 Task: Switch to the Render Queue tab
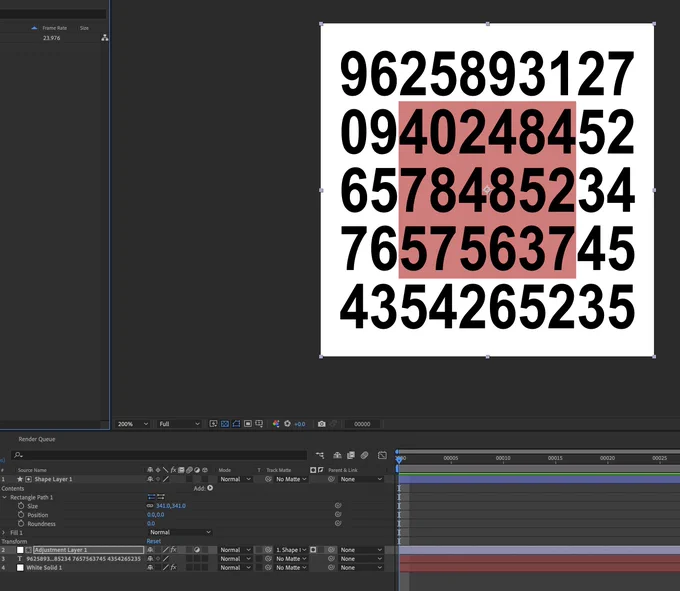(37, 439)
